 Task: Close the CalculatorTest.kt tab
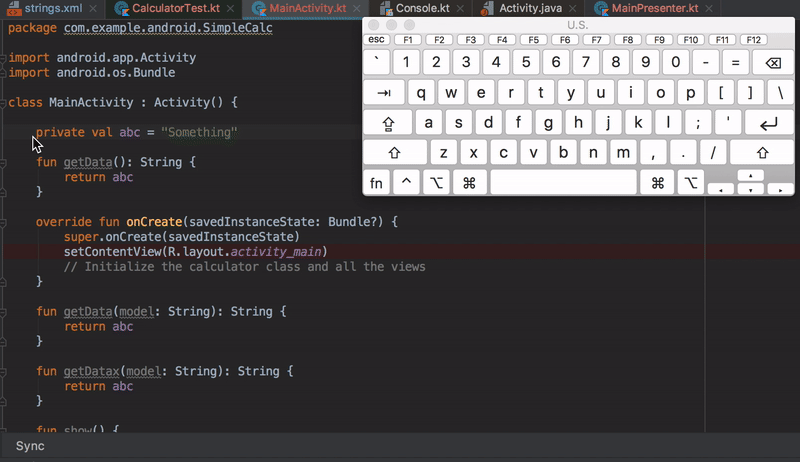point(231,9)
